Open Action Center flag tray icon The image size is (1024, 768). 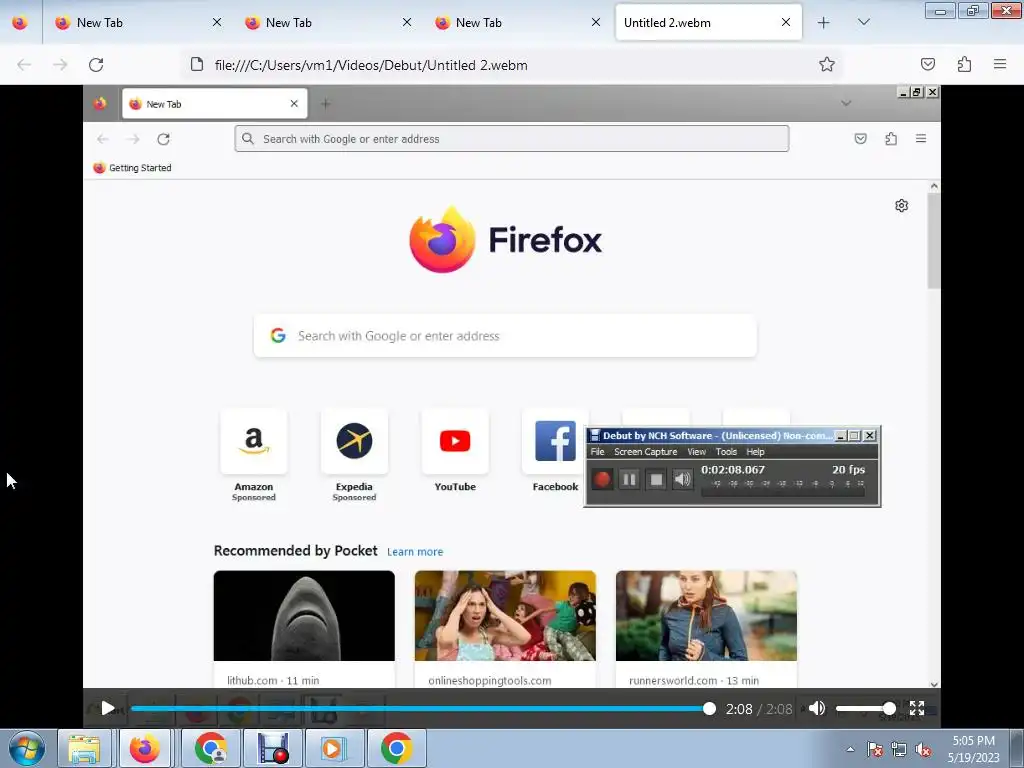tap(875, 750)
